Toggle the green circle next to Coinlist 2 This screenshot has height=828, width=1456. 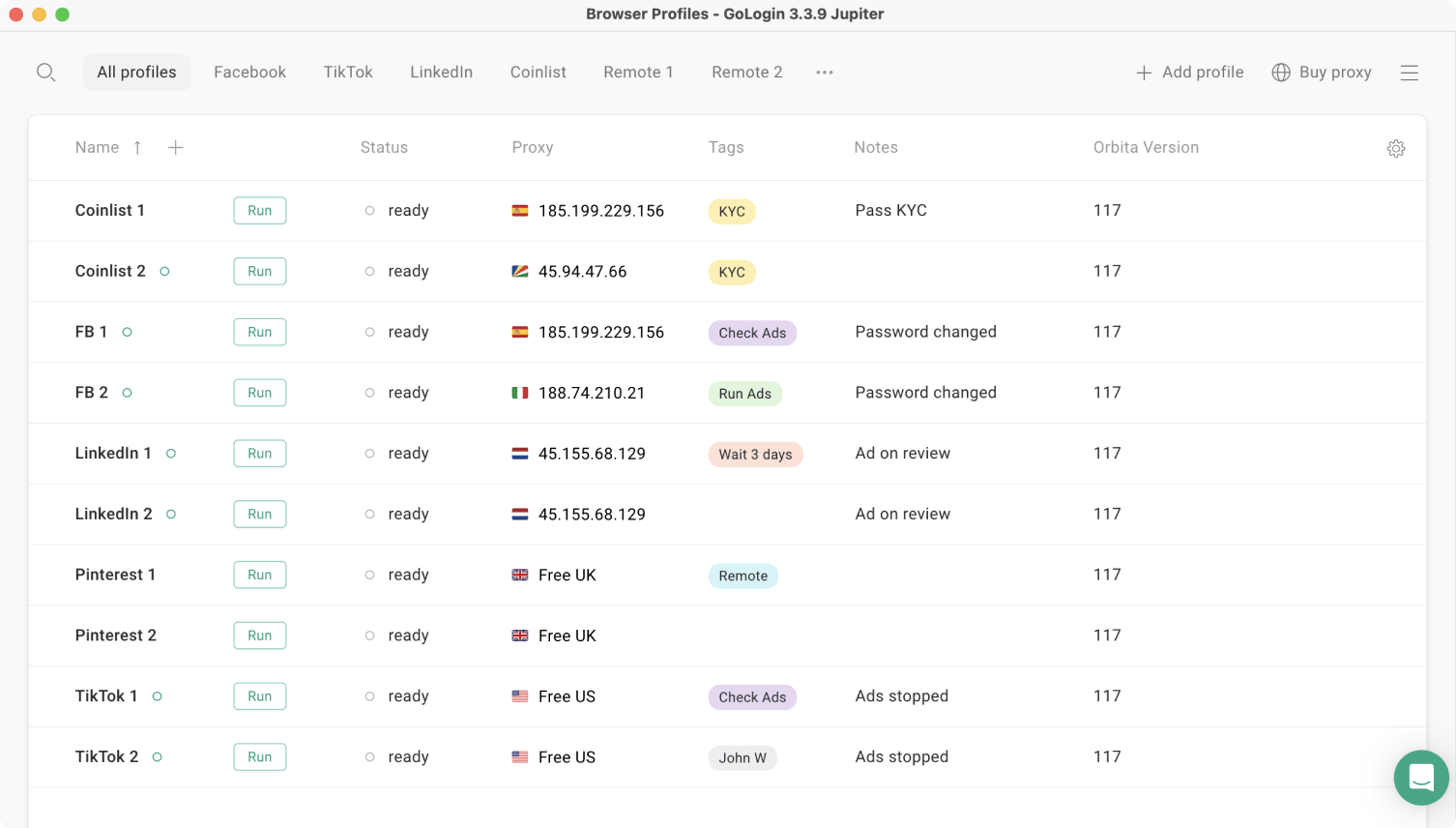coord(164,272)
